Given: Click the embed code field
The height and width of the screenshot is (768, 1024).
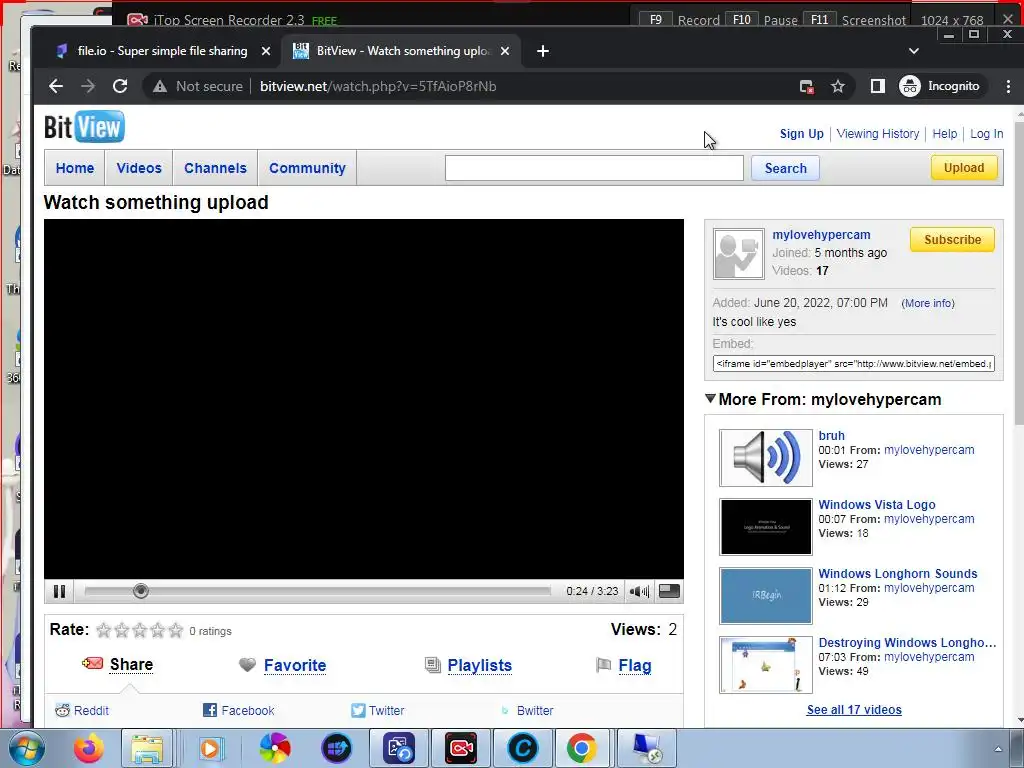Looking at the screenshot, I should point(854,364).
